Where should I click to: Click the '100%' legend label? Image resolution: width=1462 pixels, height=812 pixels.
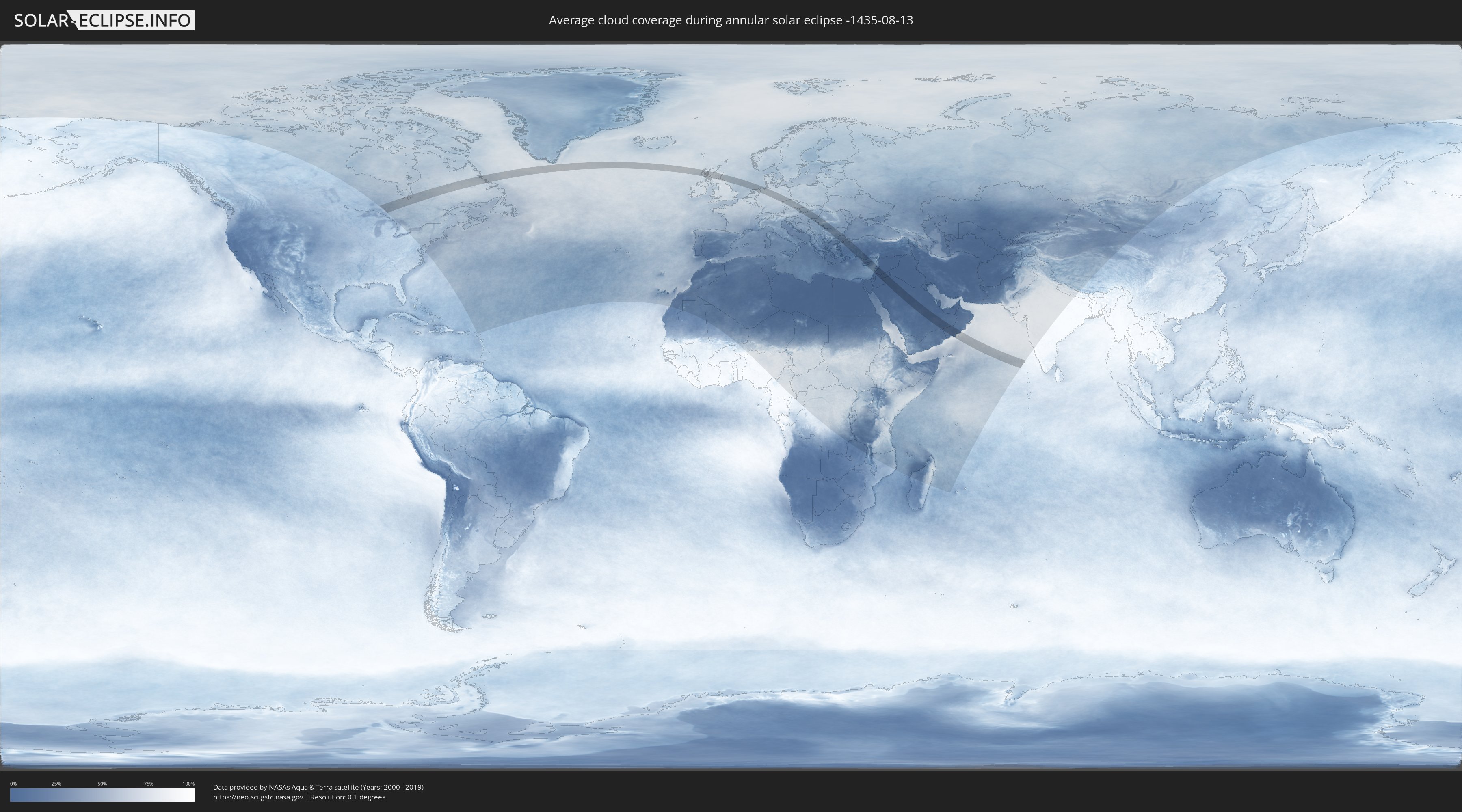click(x=188, y=784)
